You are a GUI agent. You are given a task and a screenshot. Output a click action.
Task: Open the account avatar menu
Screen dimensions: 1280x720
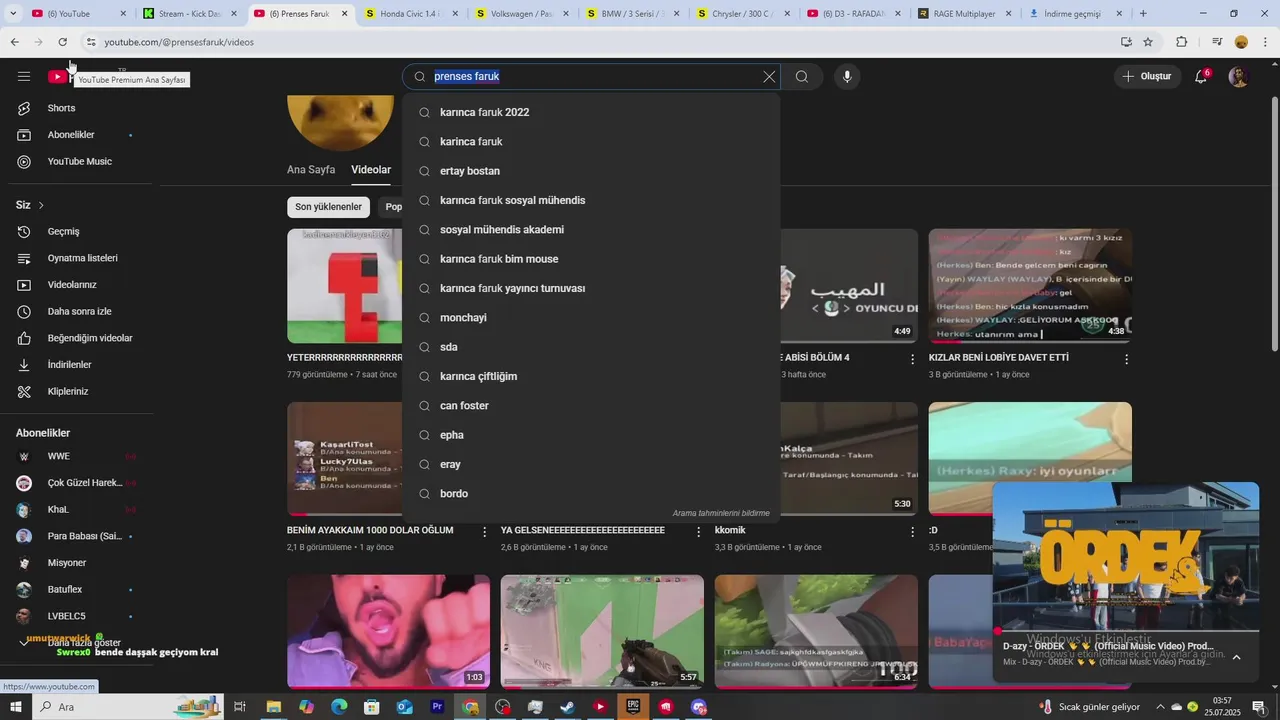coord(1239,76)
